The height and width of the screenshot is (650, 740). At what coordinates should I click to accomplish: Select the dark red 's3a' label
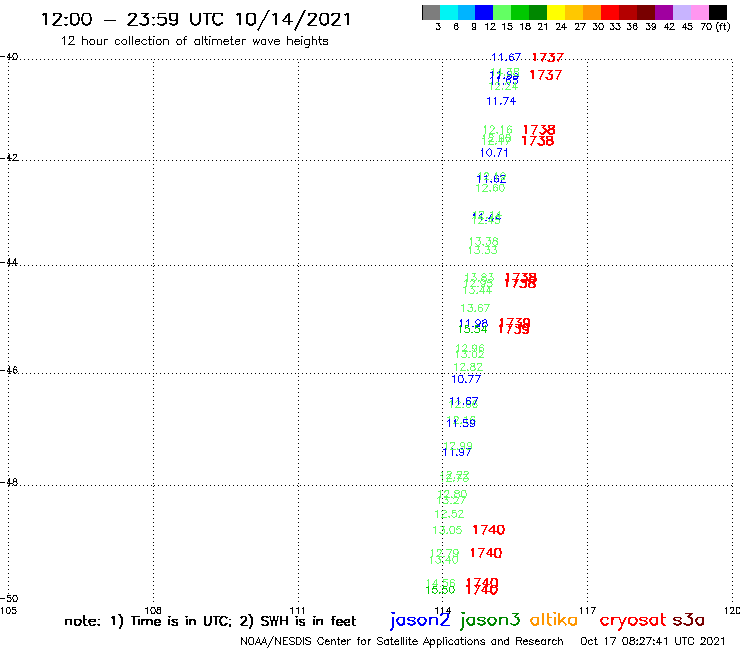coord(689,620)
